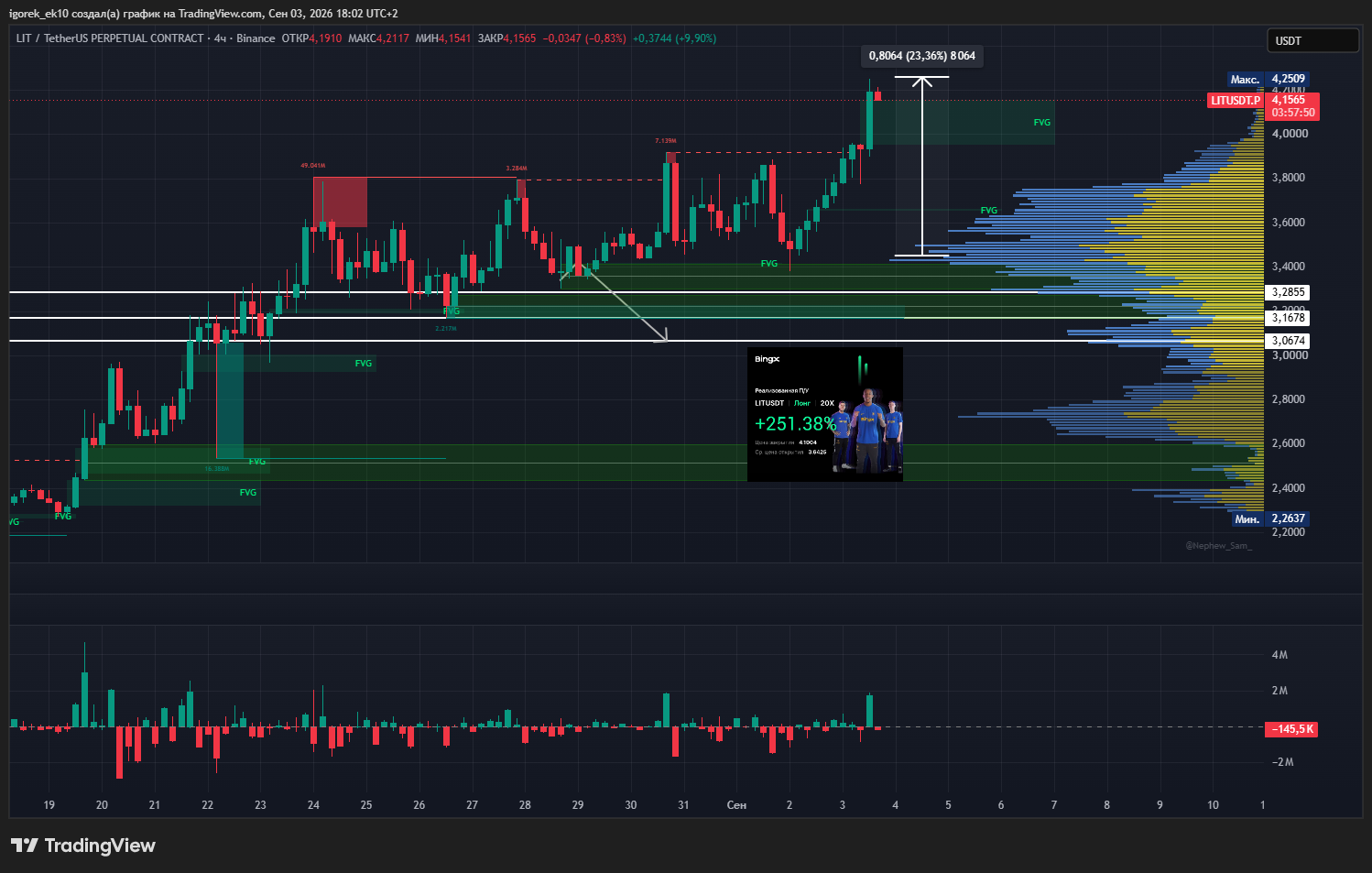
Task: Click the −2M level on volume axis
Action: (1281, 762)
